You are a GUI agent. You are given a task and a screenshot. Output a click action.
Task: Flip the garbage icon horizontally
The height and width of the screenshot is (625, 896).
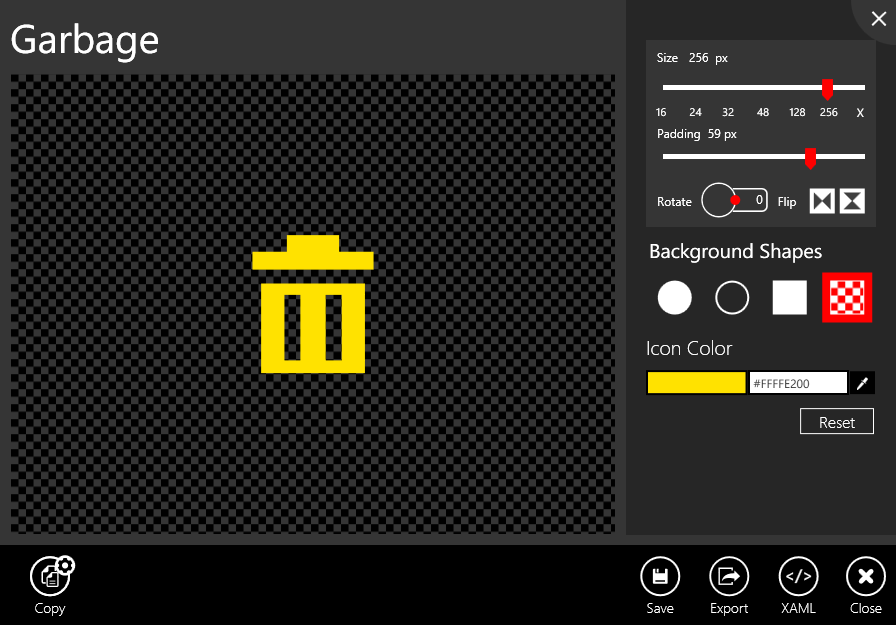tap(821, 200)
